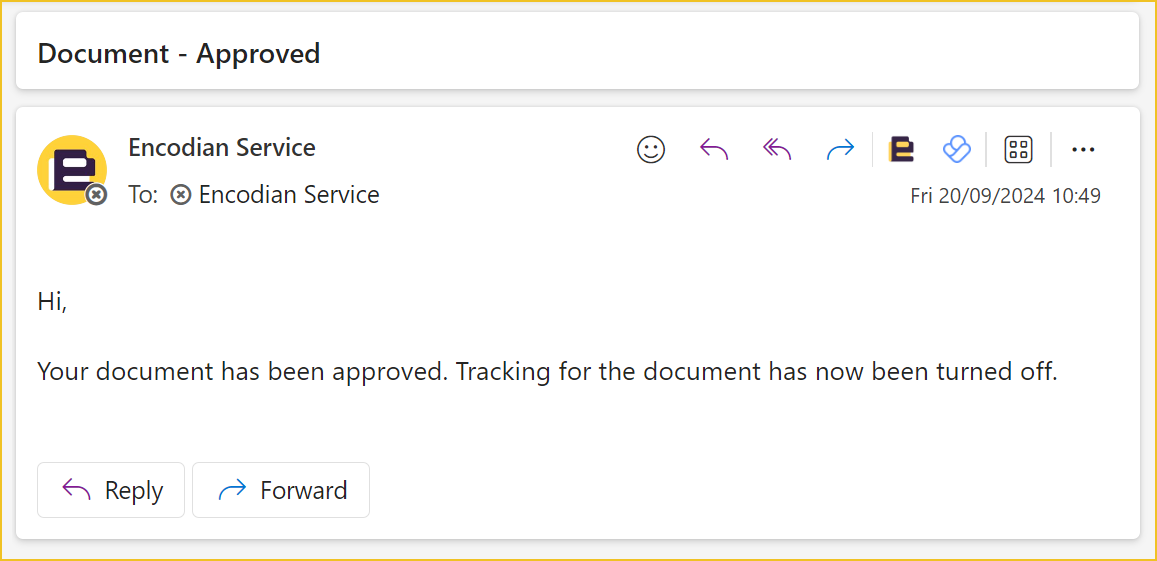React to the message with the smiley icon
The width and height of the screenshot is (1157, 561).
click(651, 150)
